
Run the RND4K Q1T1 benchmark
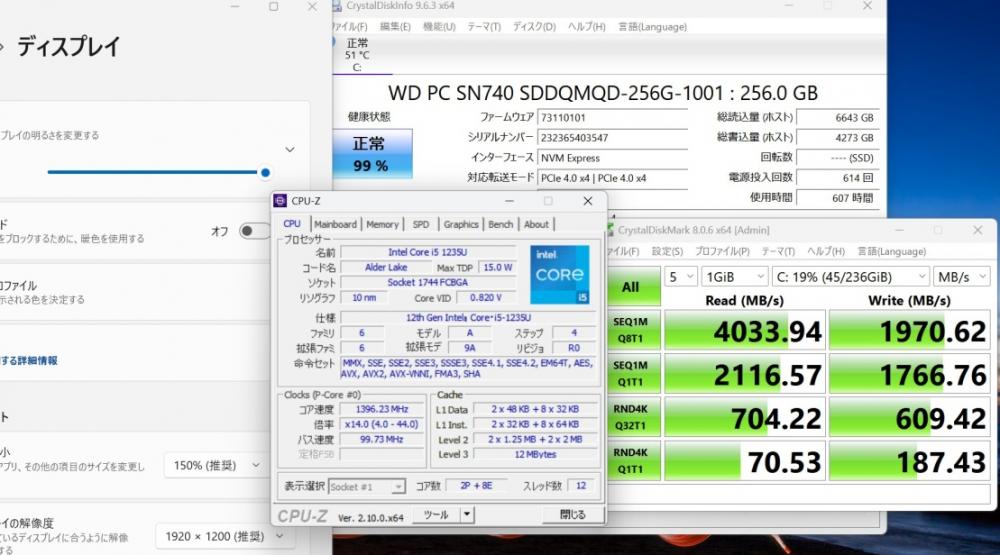pos(631,460)
